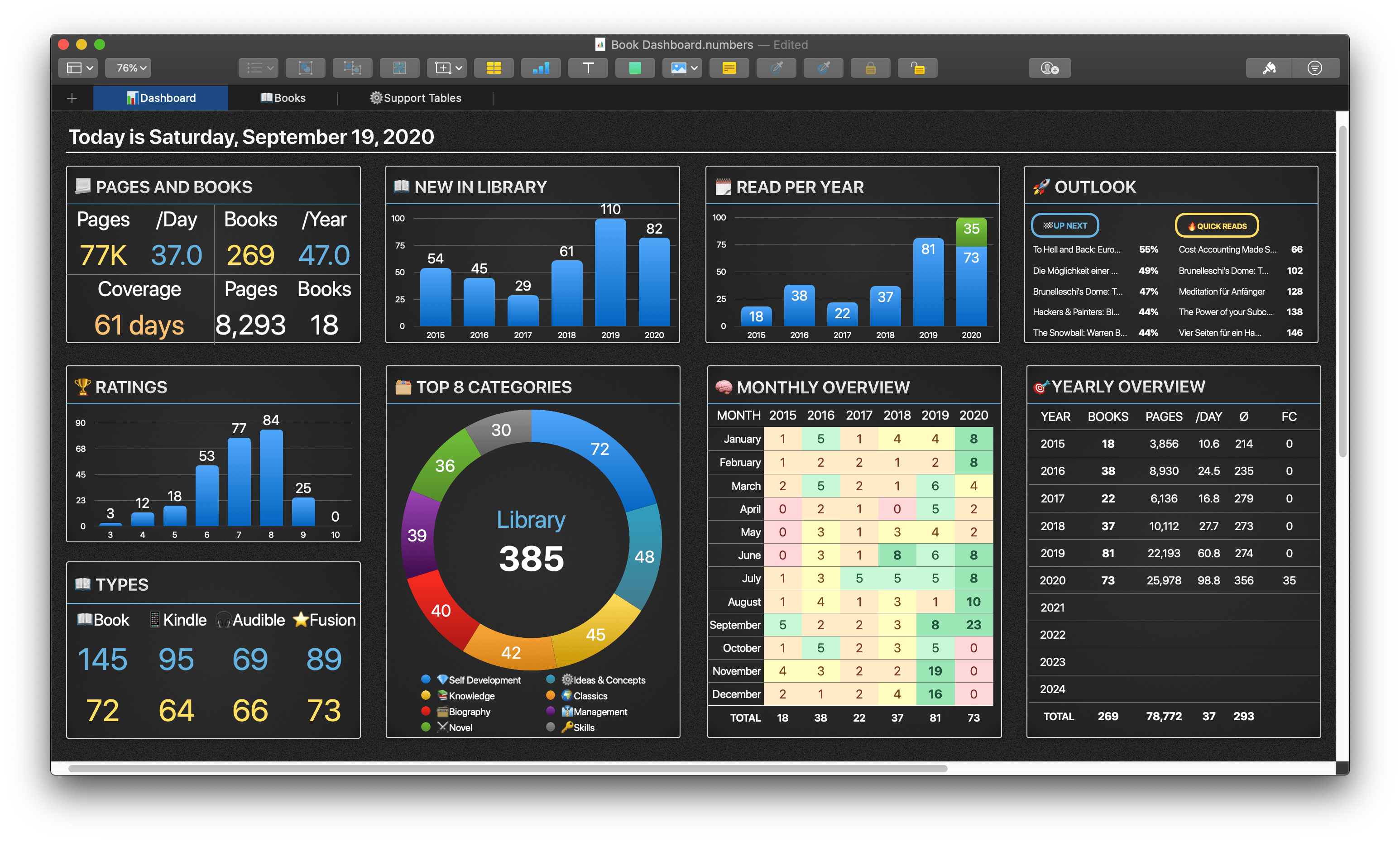Insert a shape
This screenshot has width=1400, height=842.
[x=634, y=67]
